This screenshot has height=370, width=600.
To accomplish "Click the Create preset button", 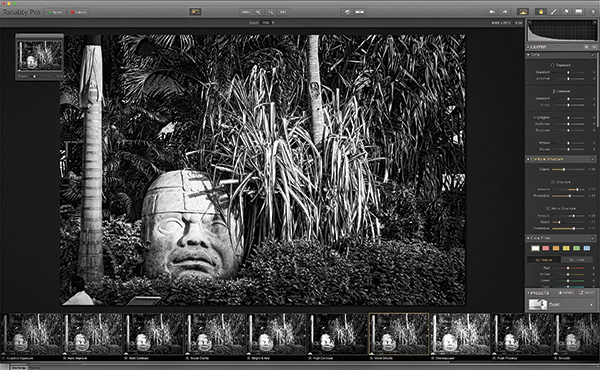I will [x=566, y=293].
